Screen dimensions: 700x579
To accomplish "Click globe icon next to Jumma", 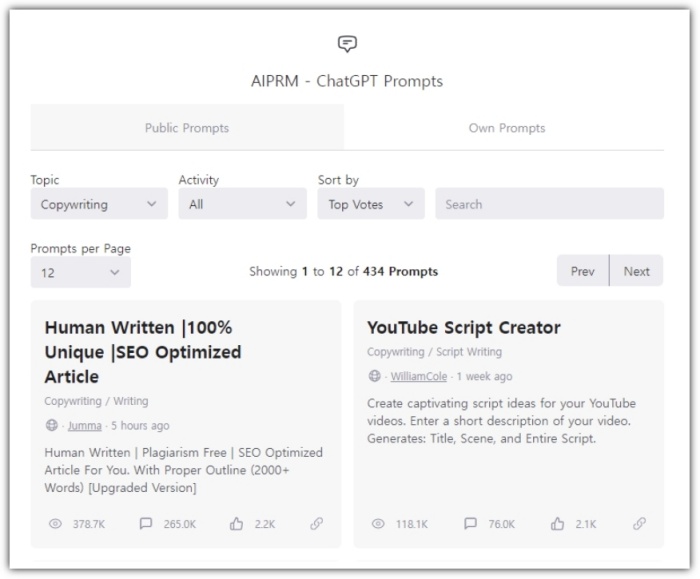I will (x=52, y=425).
